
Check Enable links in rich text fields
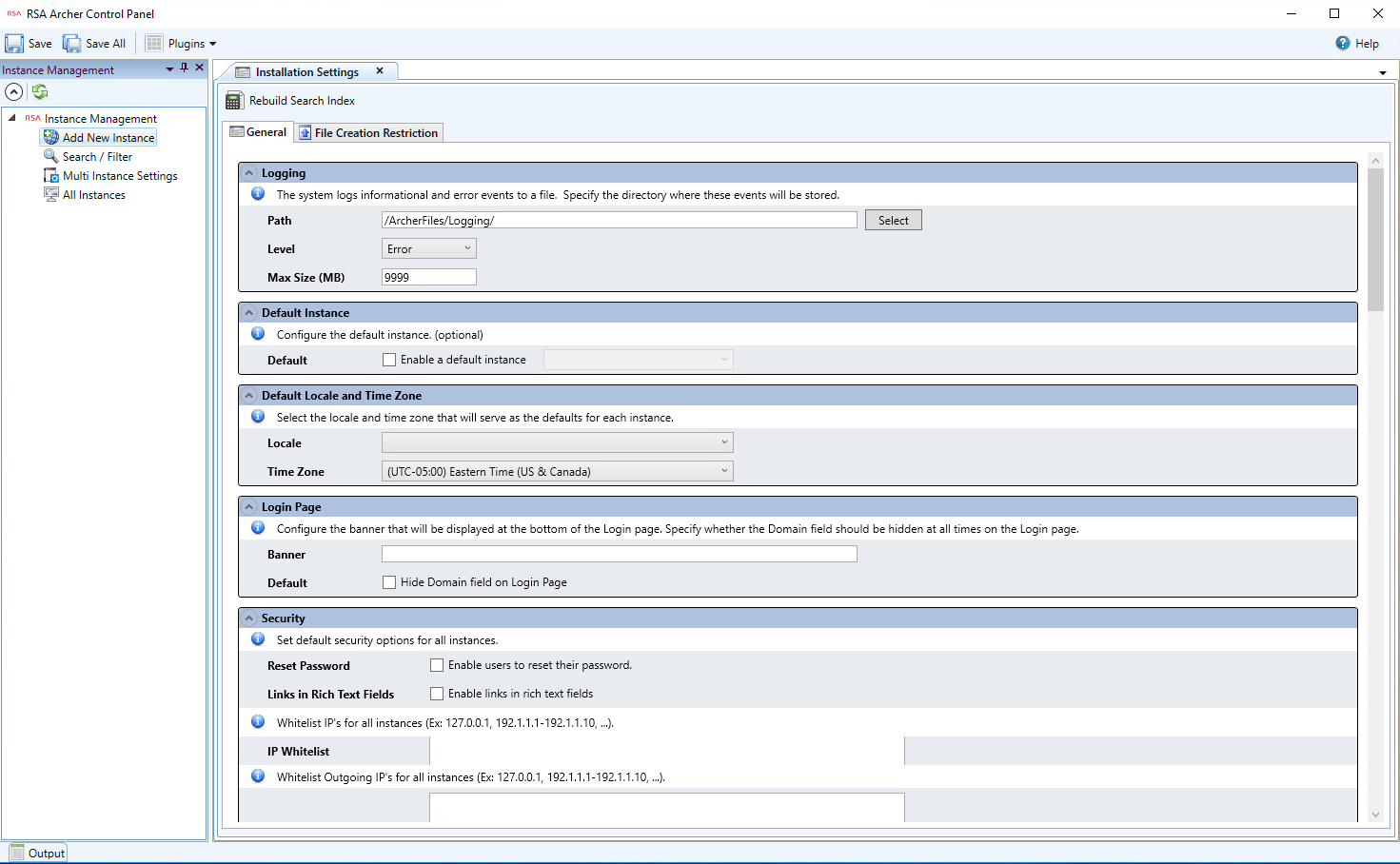(x=437, y=694)
